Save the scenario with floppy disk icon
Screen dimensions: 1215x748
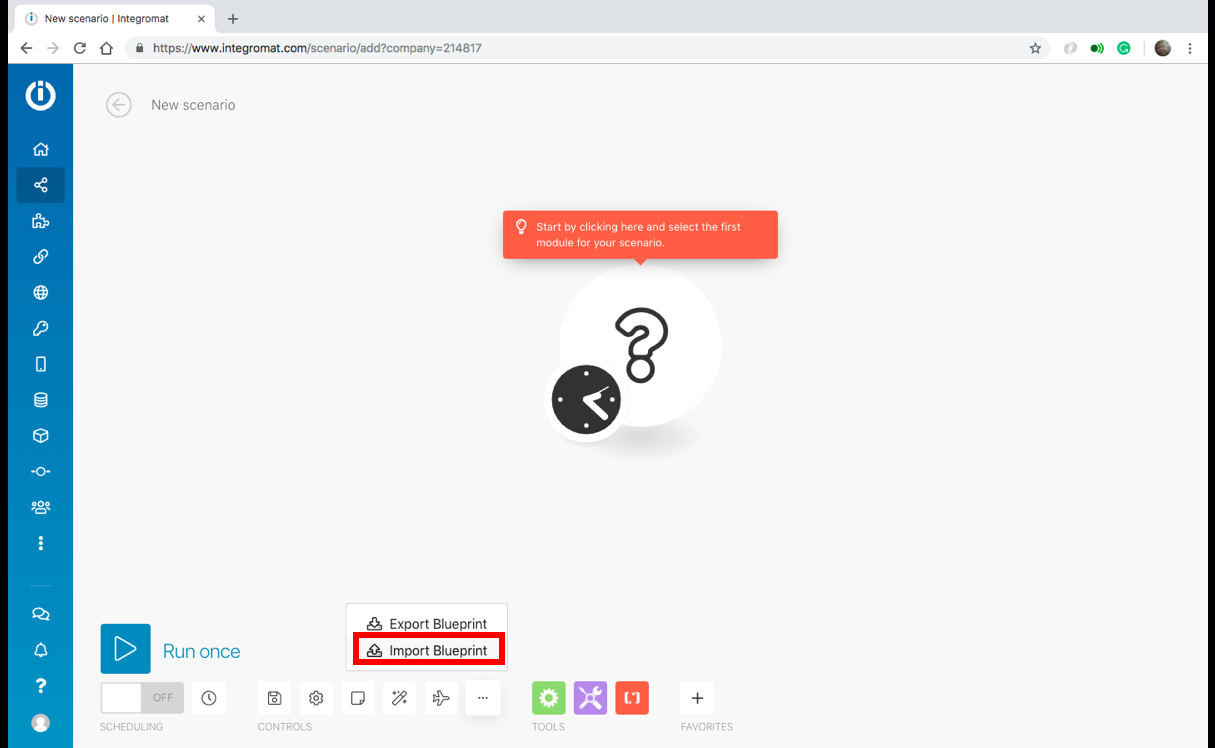(x=274, y=698)
